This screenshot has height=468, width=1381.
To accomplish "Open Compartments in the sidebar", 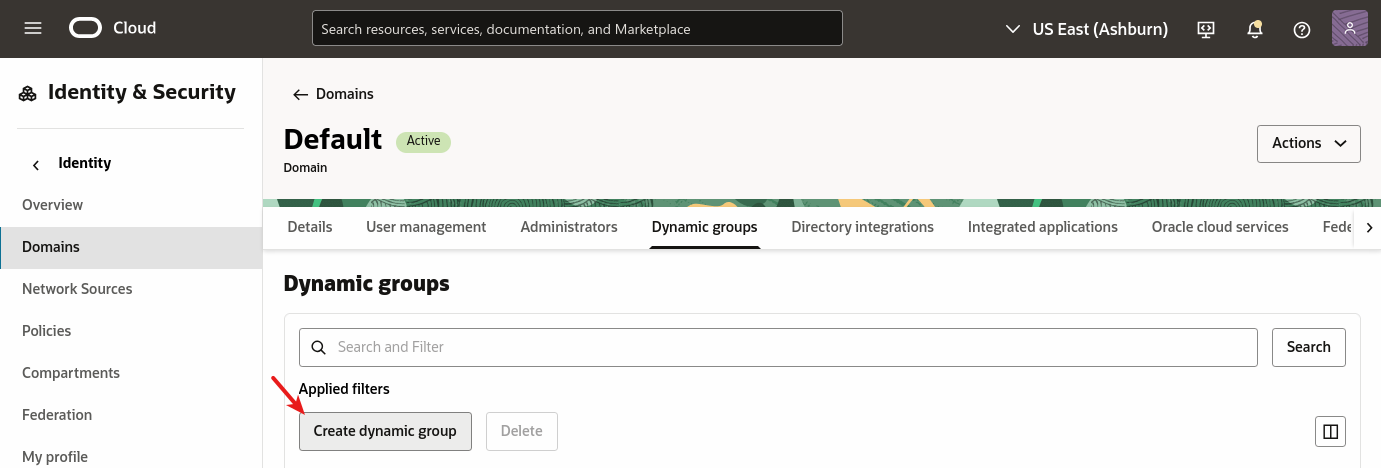I will click(x=131, y=373).
